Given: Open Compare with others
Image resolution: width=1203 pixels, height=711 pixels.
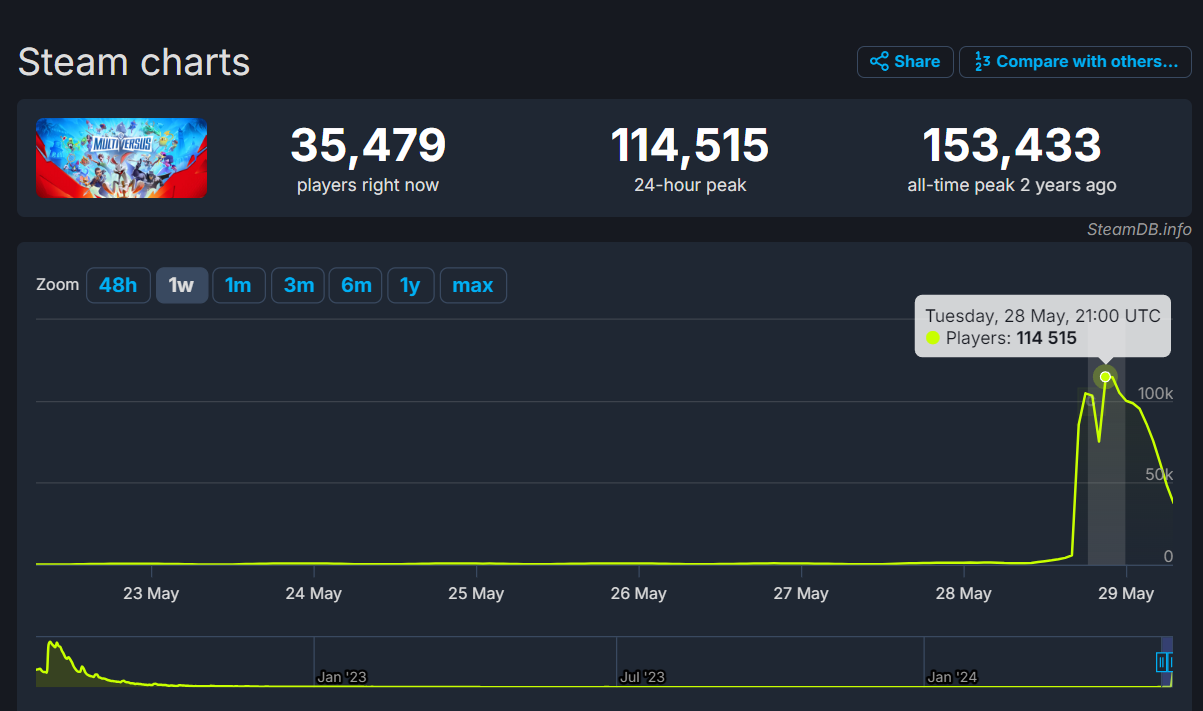Looking at the screenshot, I should coord(1075,62).
